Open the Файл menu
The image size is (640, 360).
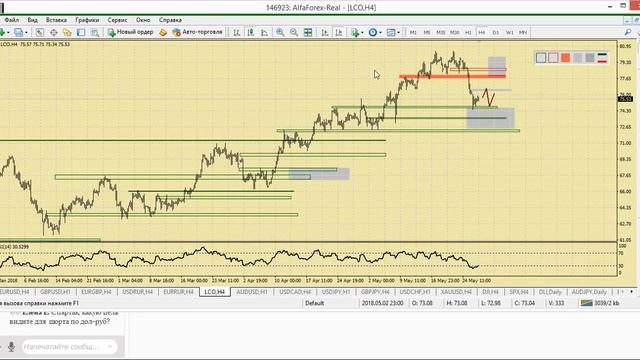12,20
